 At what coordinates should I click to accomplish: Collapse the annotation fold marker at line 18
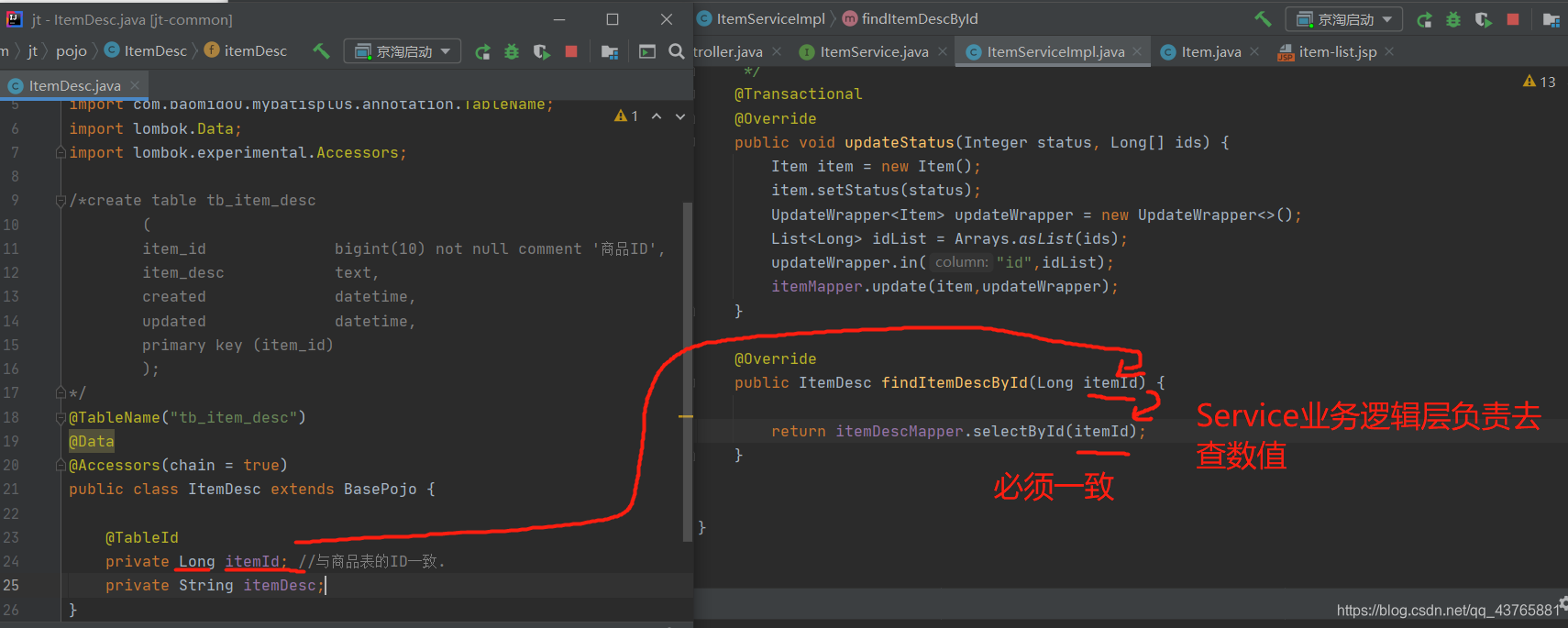(61, 417)
